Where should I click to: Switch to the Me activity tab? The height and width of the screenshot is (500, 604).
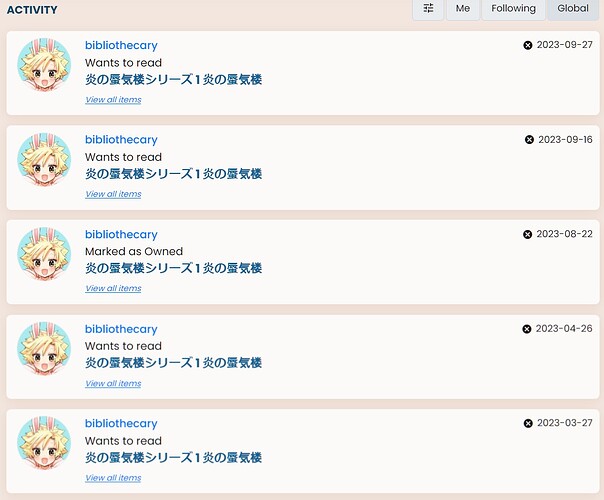coord(463,9)
